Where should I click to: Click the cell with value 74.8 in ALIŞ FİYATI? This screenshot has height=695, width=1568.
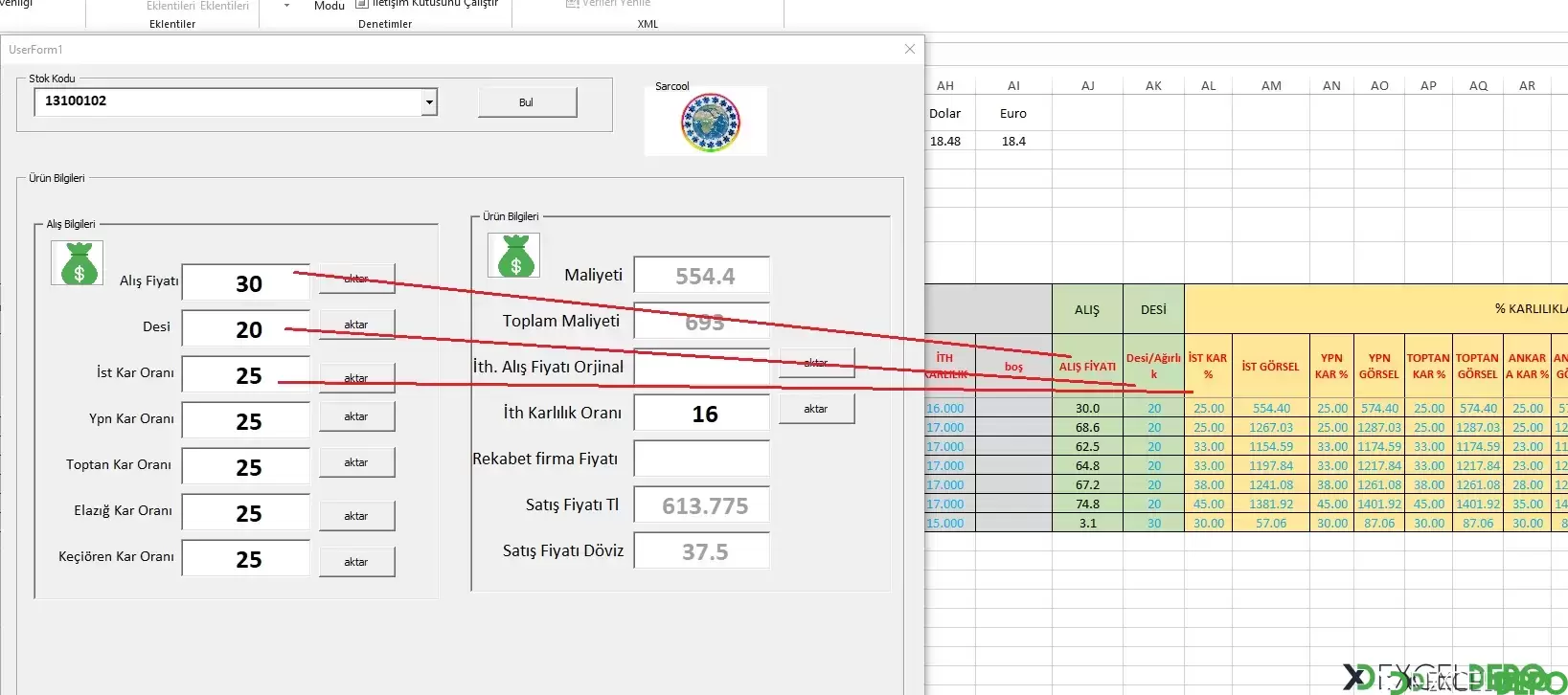pyautogui.click(x=1087, y=504)
